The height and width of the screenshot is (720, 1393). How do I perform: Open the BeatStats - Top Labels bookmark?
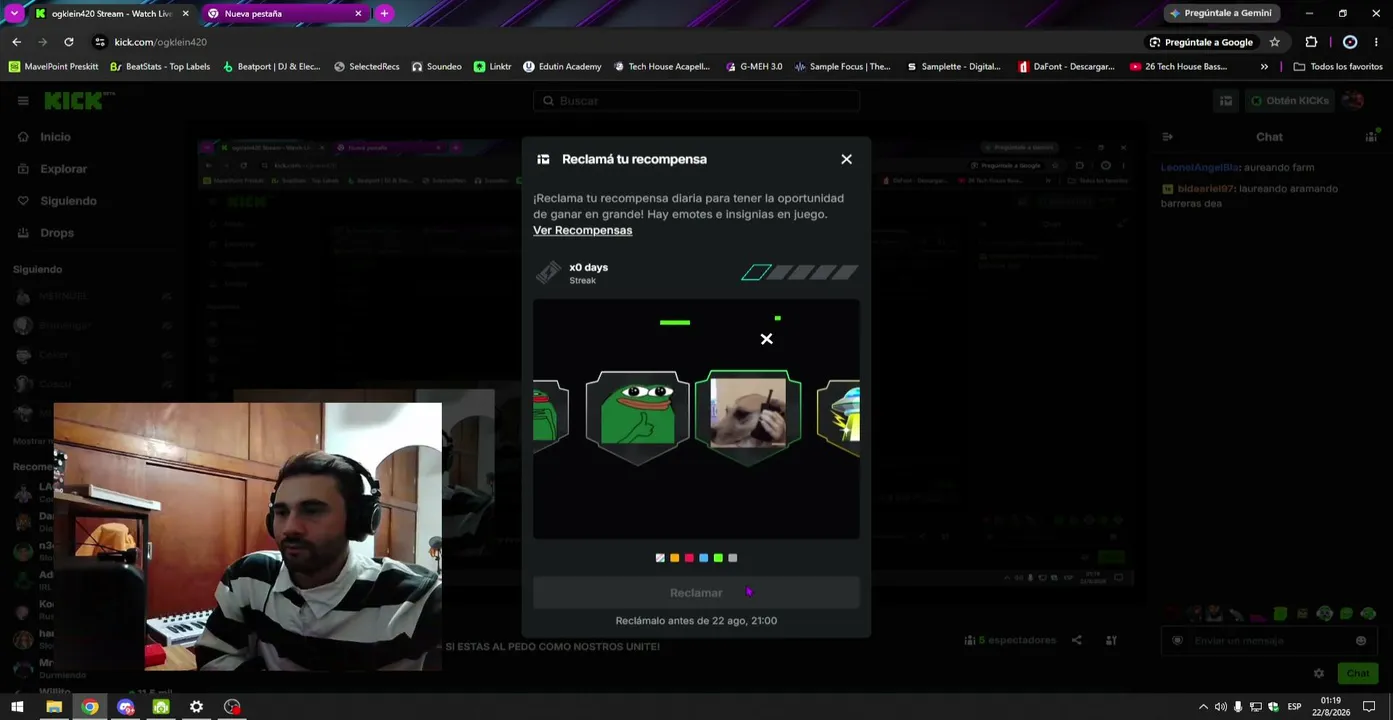(x=160, y=67)
